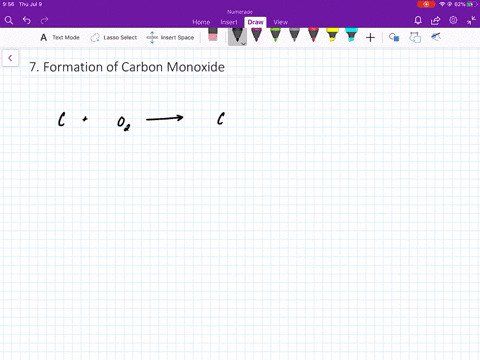Open the search magnifier icon
This screenshot has width=480, height=360.
(9, 20)
